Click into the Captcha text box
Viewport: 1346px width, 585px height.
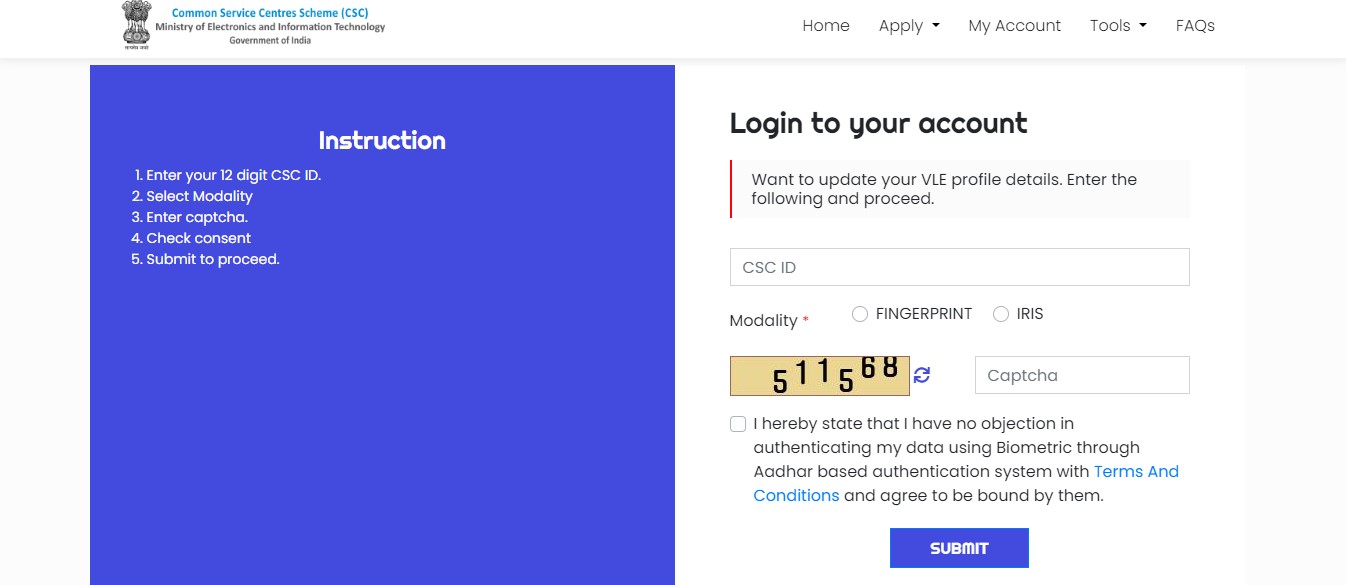click(x=1082, y=375)
